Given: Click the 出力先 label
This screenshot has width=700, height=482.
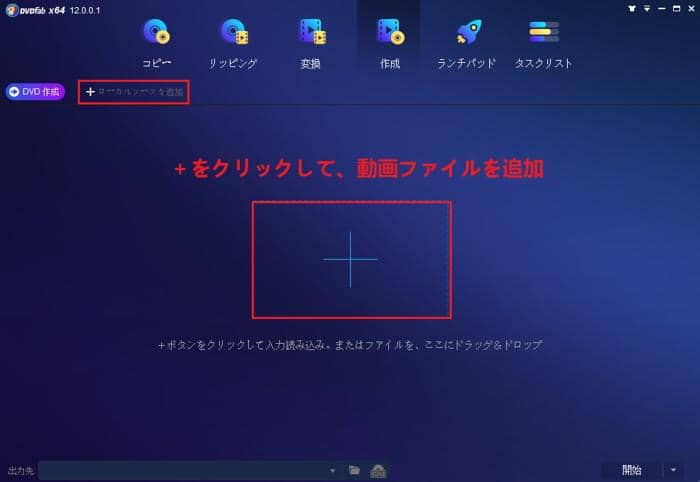Looking at the screenshot, I should click(x=21, y=470).
